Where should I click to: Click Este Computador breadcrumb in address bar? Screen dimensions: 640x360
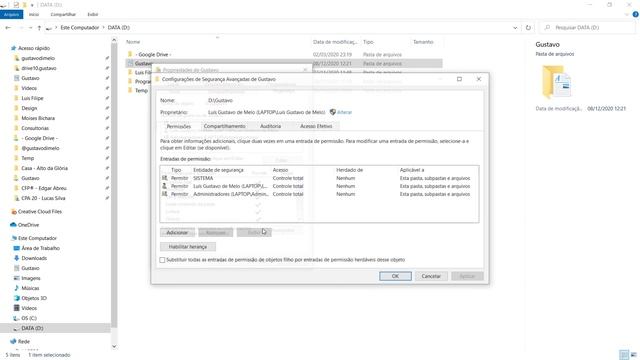80,28
